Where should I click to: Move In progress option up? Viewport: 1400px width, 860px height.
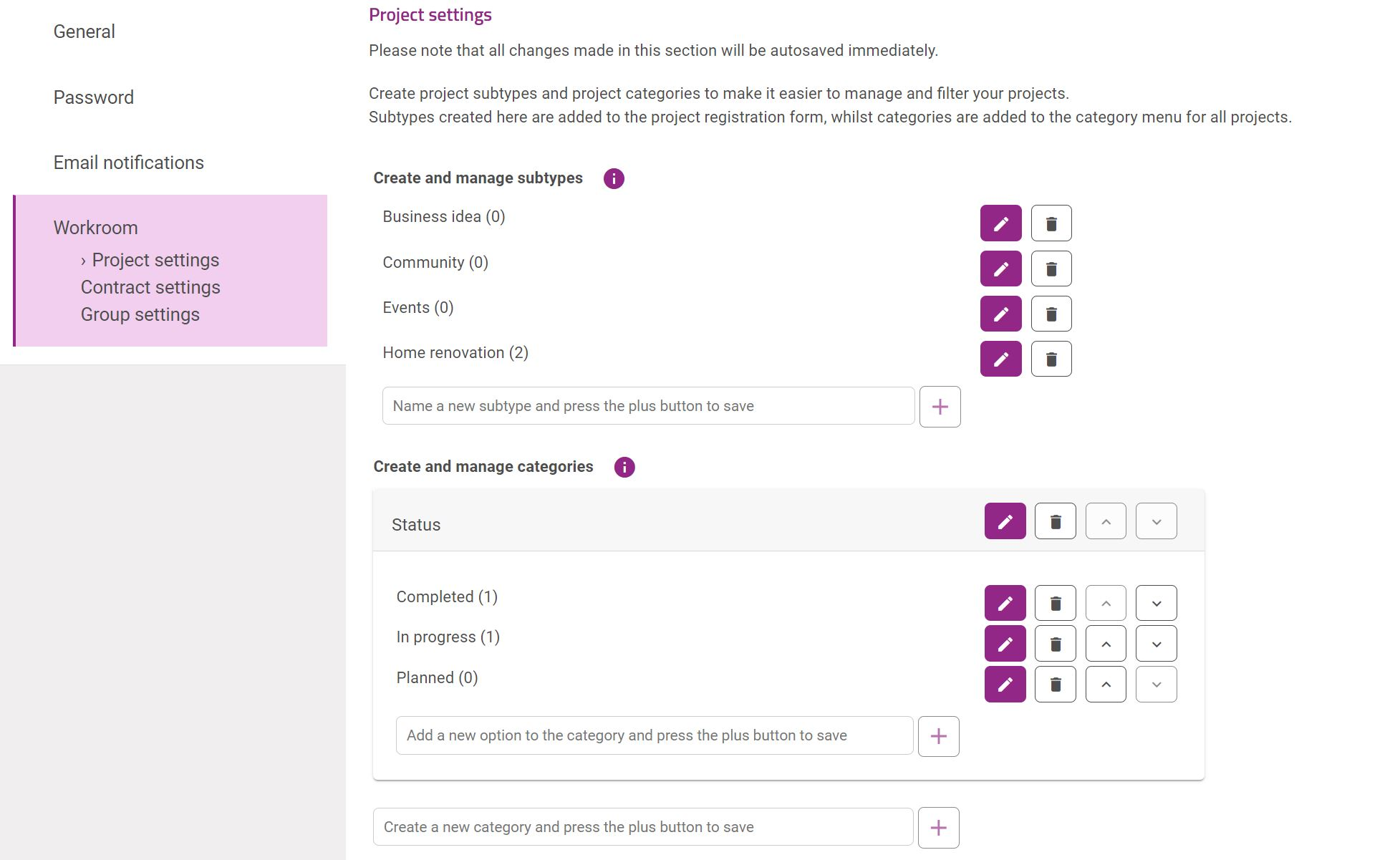pos(1106,644)
